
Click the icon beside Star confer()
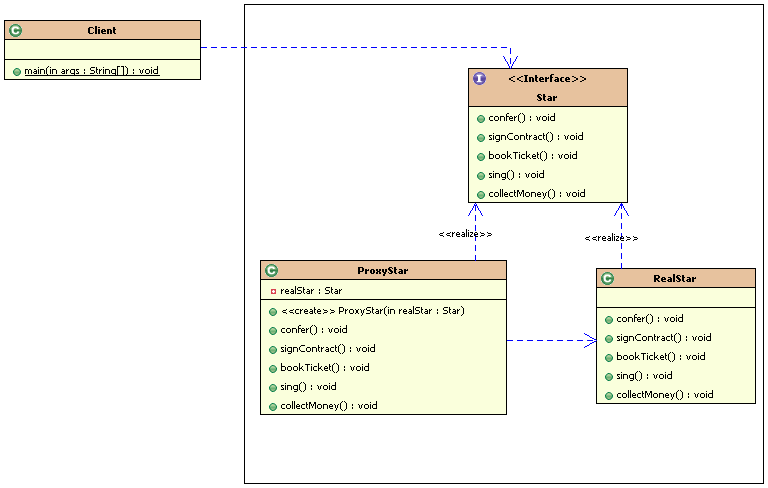click(481, 119)
